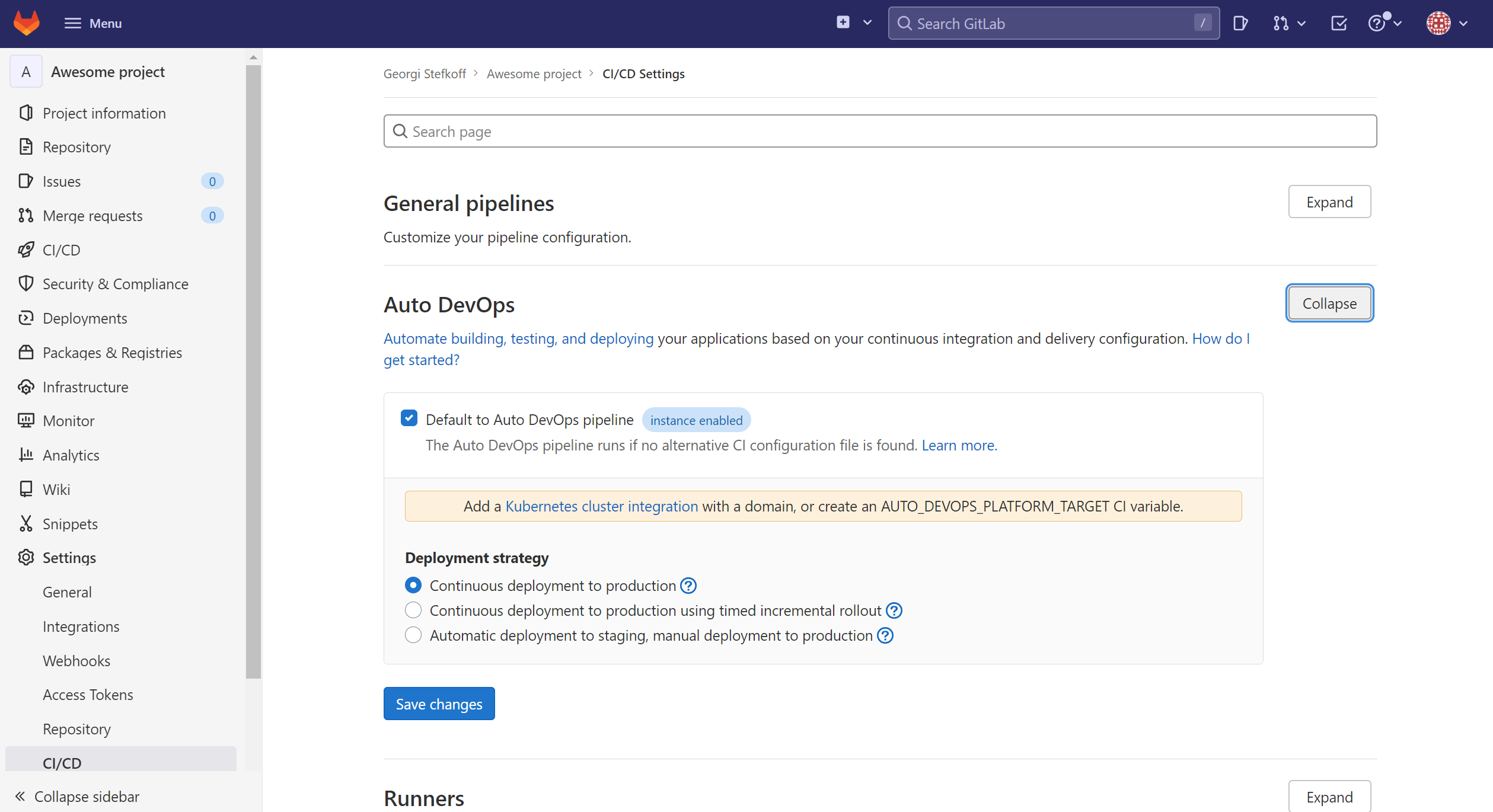Open the Monitor sidebar icon
The image size is (1493, 812).
[25, 420]
